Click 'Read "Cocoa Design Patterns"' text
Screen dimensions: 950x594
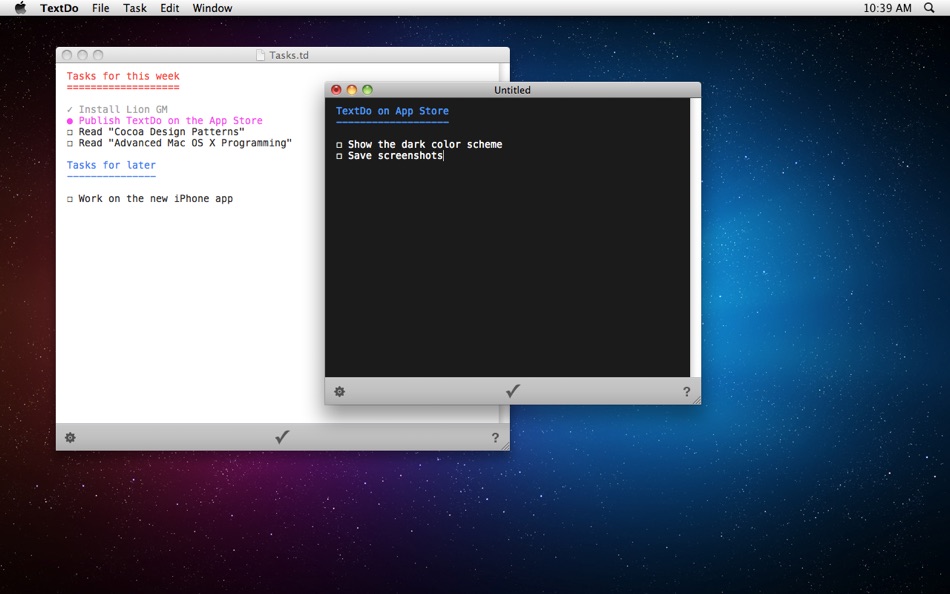coord(161,132)
